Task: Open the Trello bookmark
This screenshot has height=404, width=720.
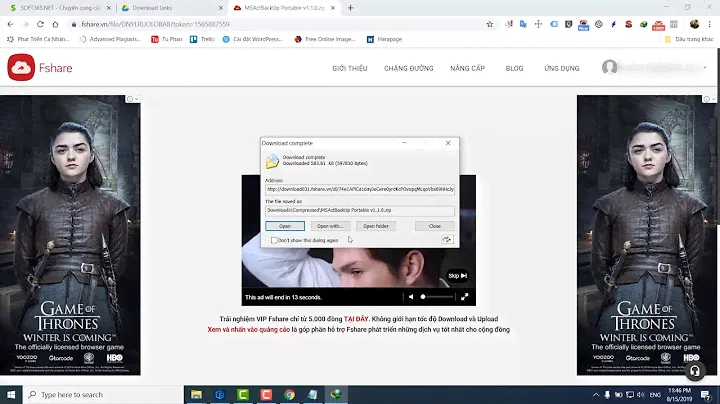Action: pyautogui.click(x=202, y=39)
